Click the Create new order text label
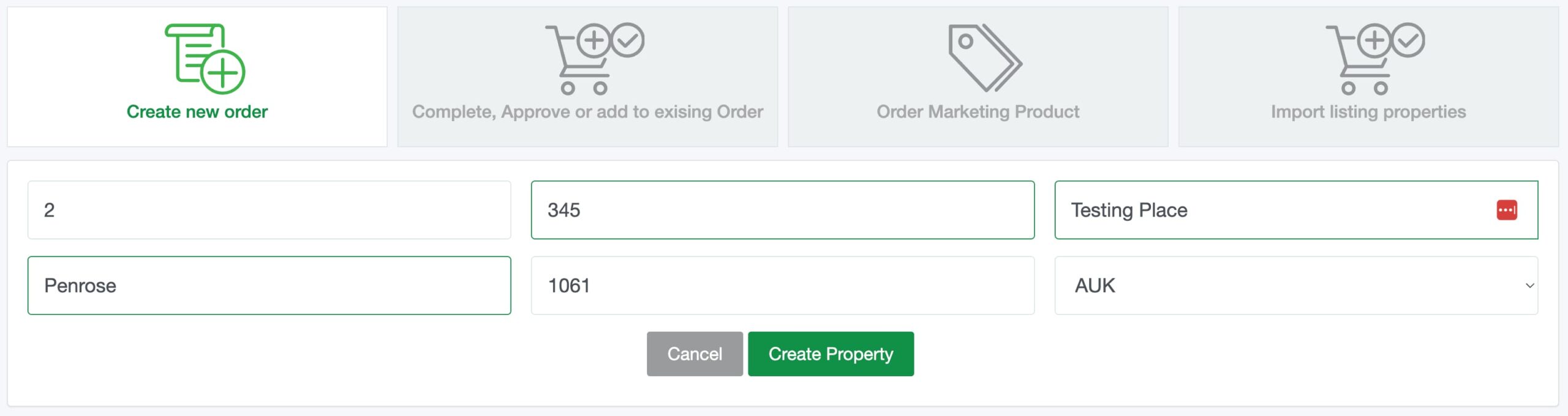The height and width of the screenshot is (416, 1568). (197, 112)
